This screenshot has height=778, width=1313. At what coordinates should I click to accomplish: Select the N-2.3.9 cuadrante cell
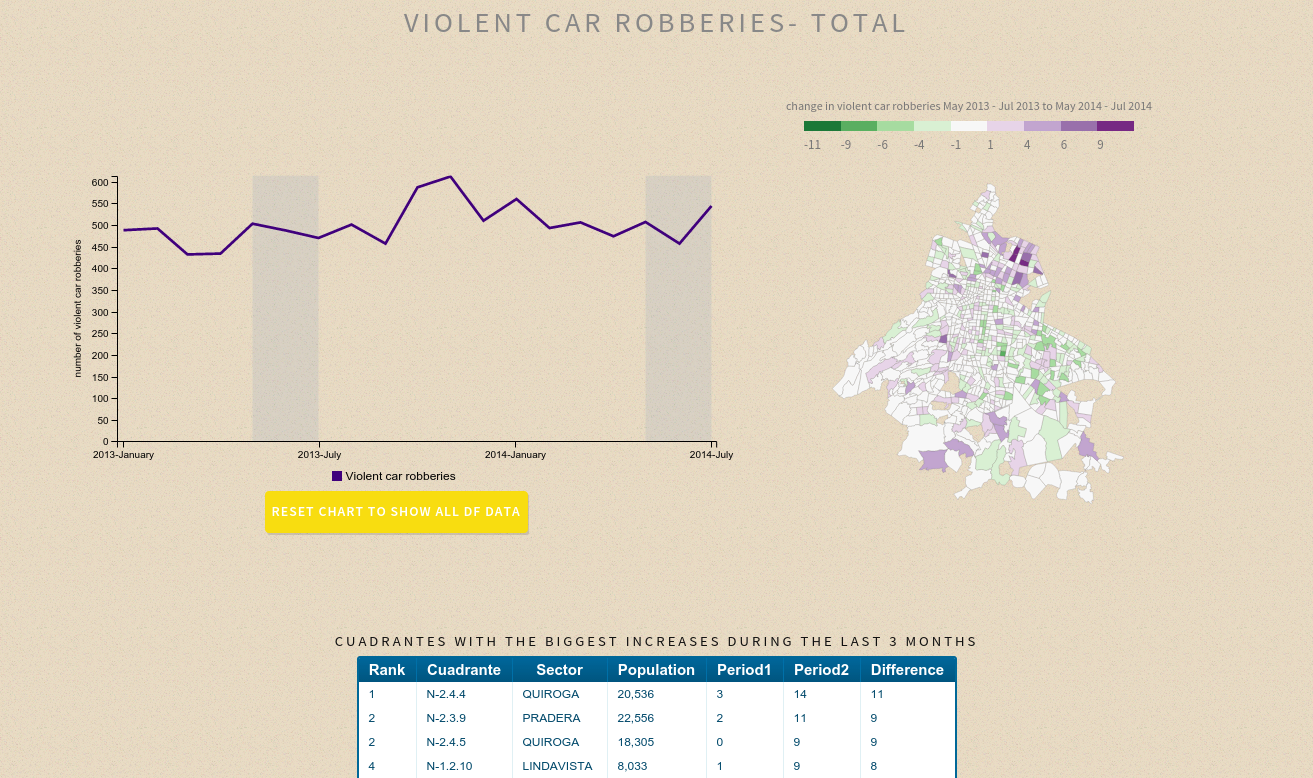tap(446, 718)
